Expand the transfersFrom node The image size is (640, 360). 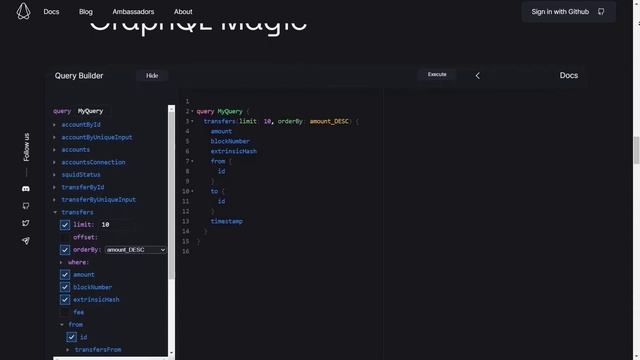[68, 350]
